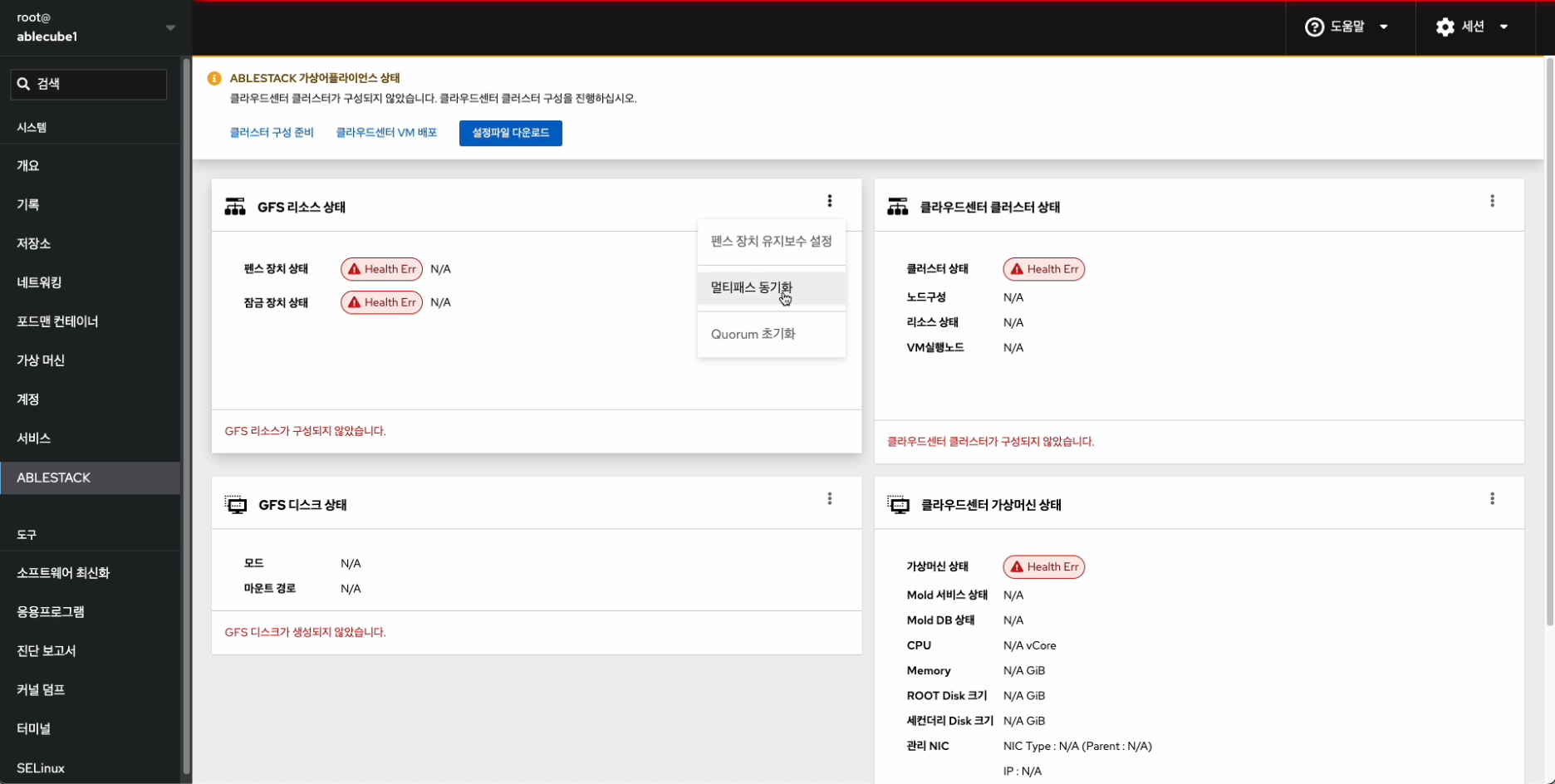Go to 네트워킹 page
Image resolution: width=1555 pixels, height=784 pixels.
tap(90, 282)
